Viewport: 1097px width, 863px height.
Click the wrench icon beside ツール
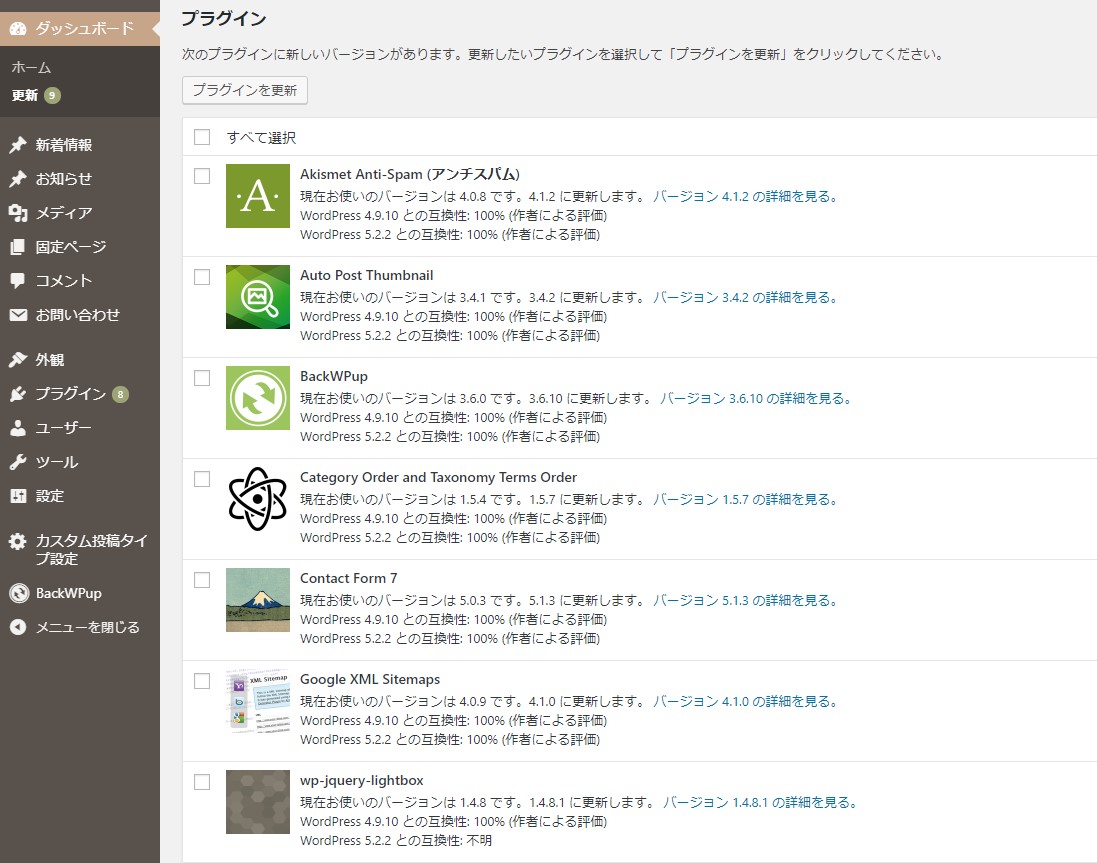(18, 462)
